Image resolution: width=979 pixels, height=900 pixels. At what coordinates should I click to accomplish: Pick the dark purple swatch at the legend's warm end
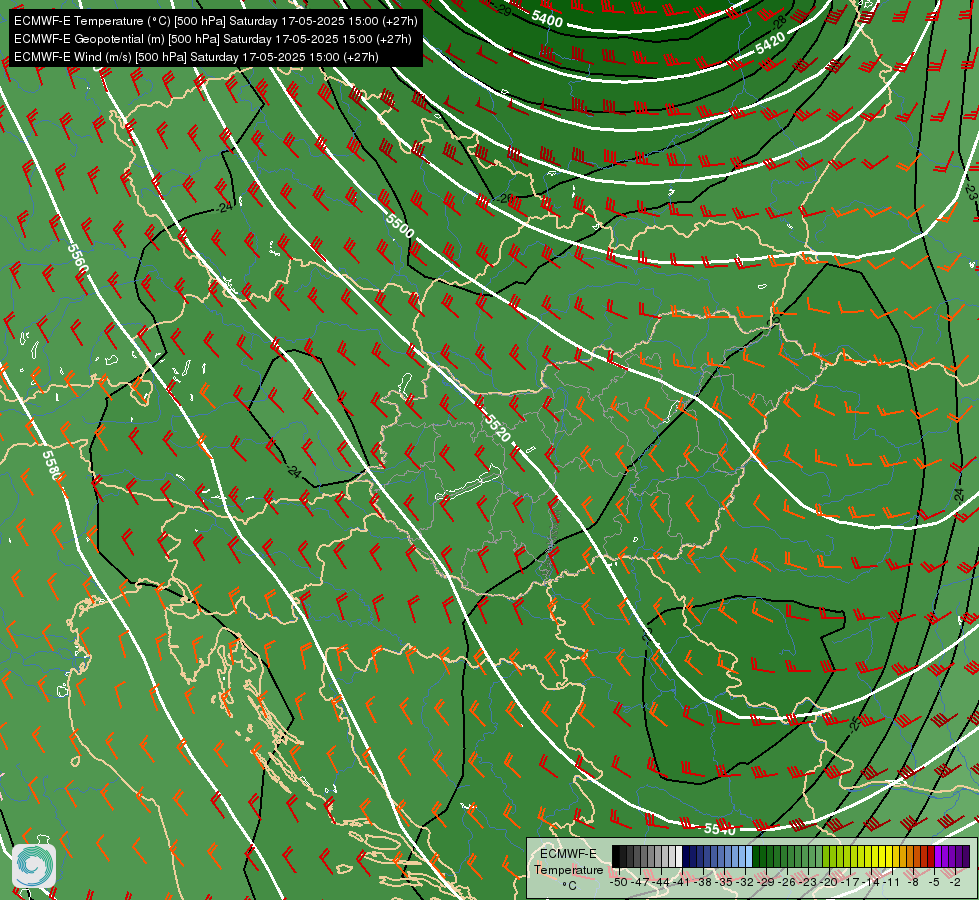966,856
